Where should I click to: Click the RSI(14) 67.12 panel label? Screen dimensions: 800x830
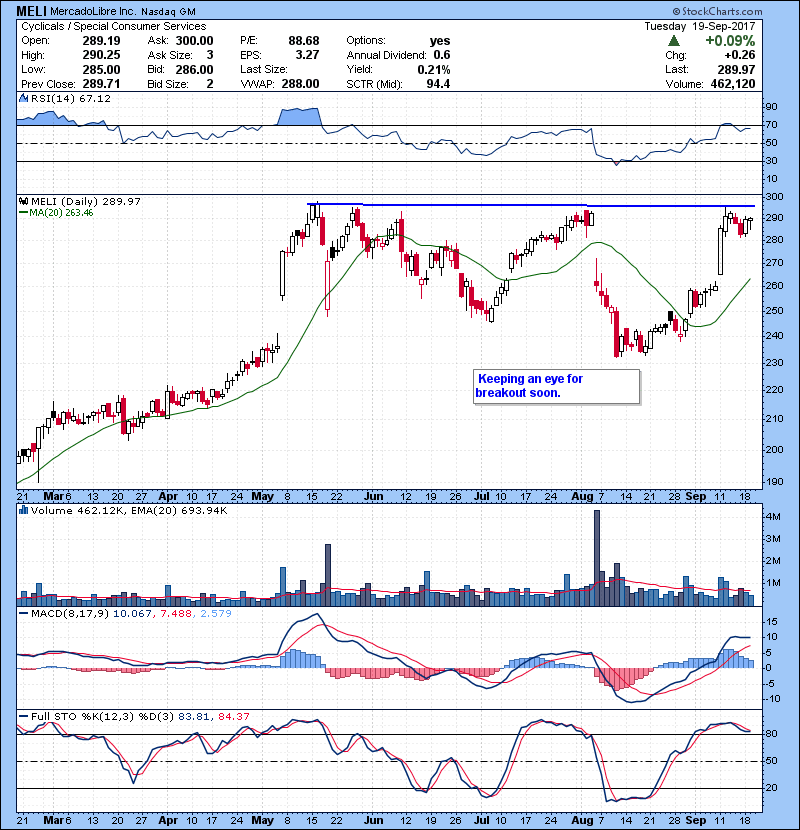pos(71,98)
